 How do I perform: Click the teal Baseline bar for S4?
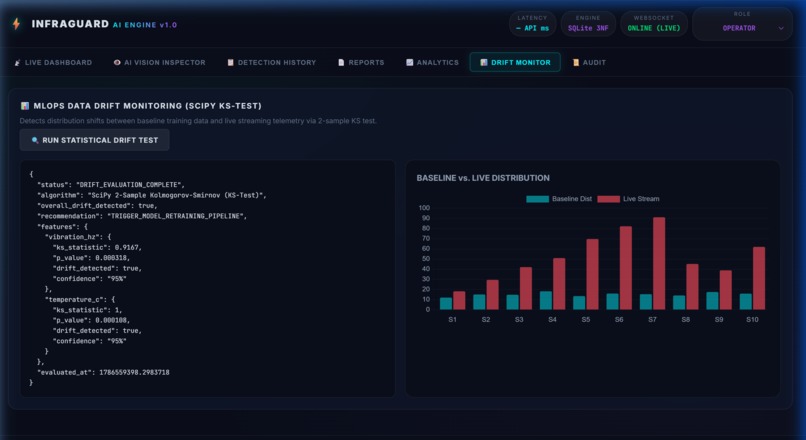point(546,300)
